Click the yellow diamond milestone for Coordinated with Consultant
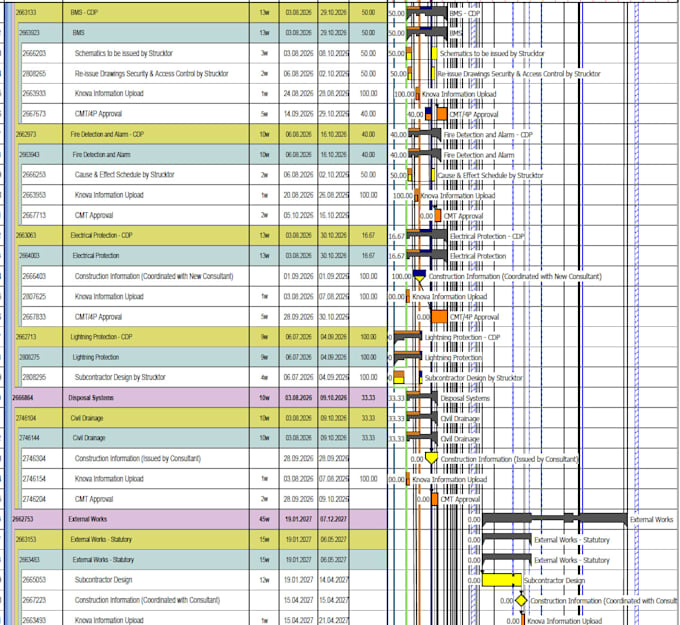680x625 pixels. click(521, 601)
